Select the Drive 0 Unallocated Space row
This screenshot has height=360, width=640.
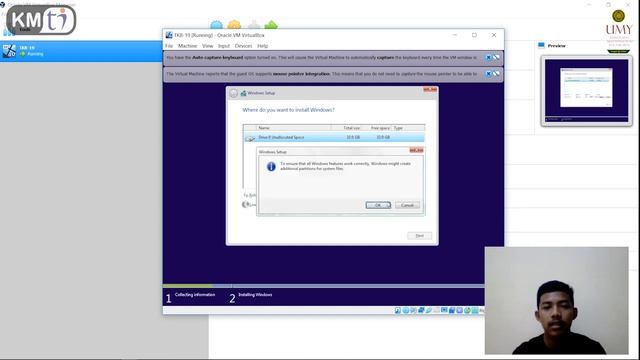tap(334, 138)
